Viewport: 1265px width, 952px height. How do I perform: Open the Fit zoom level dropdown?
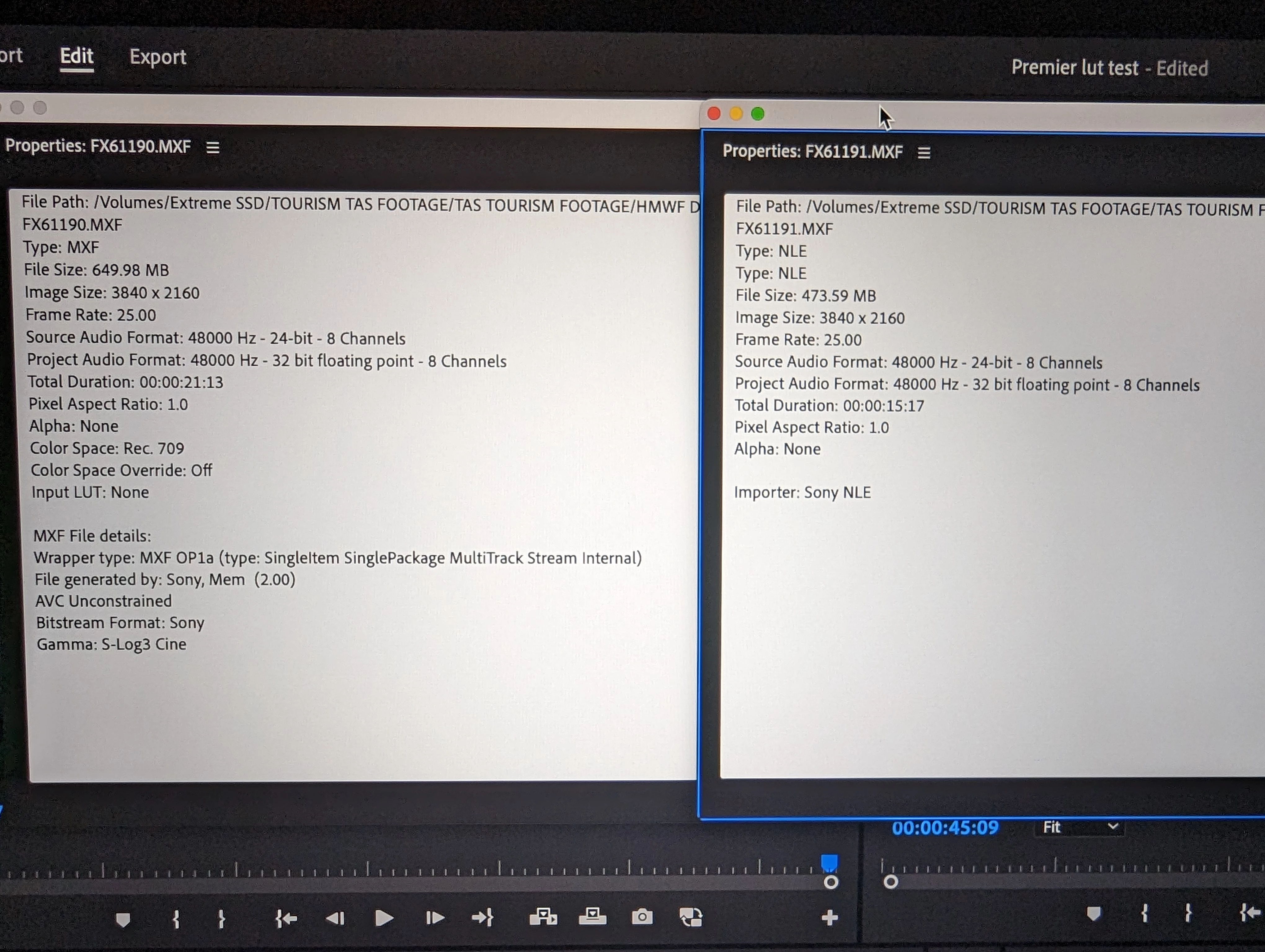[x=1079, y=827]
